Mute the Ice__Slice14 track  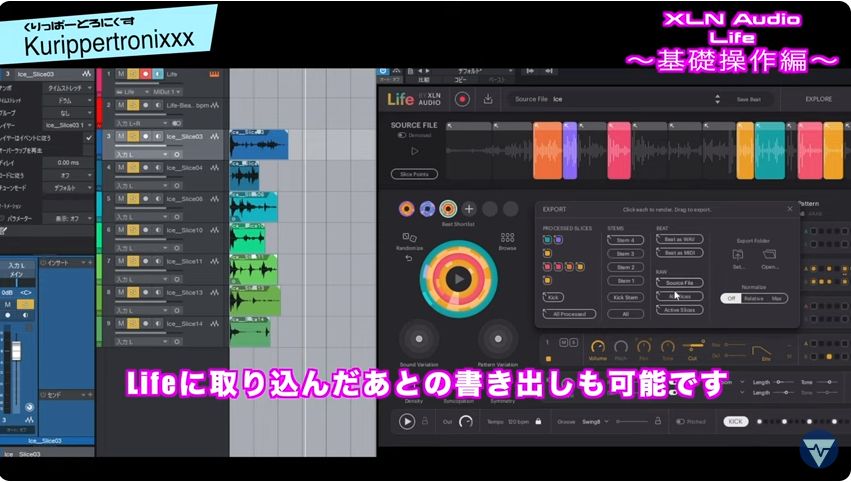point(121,324)
